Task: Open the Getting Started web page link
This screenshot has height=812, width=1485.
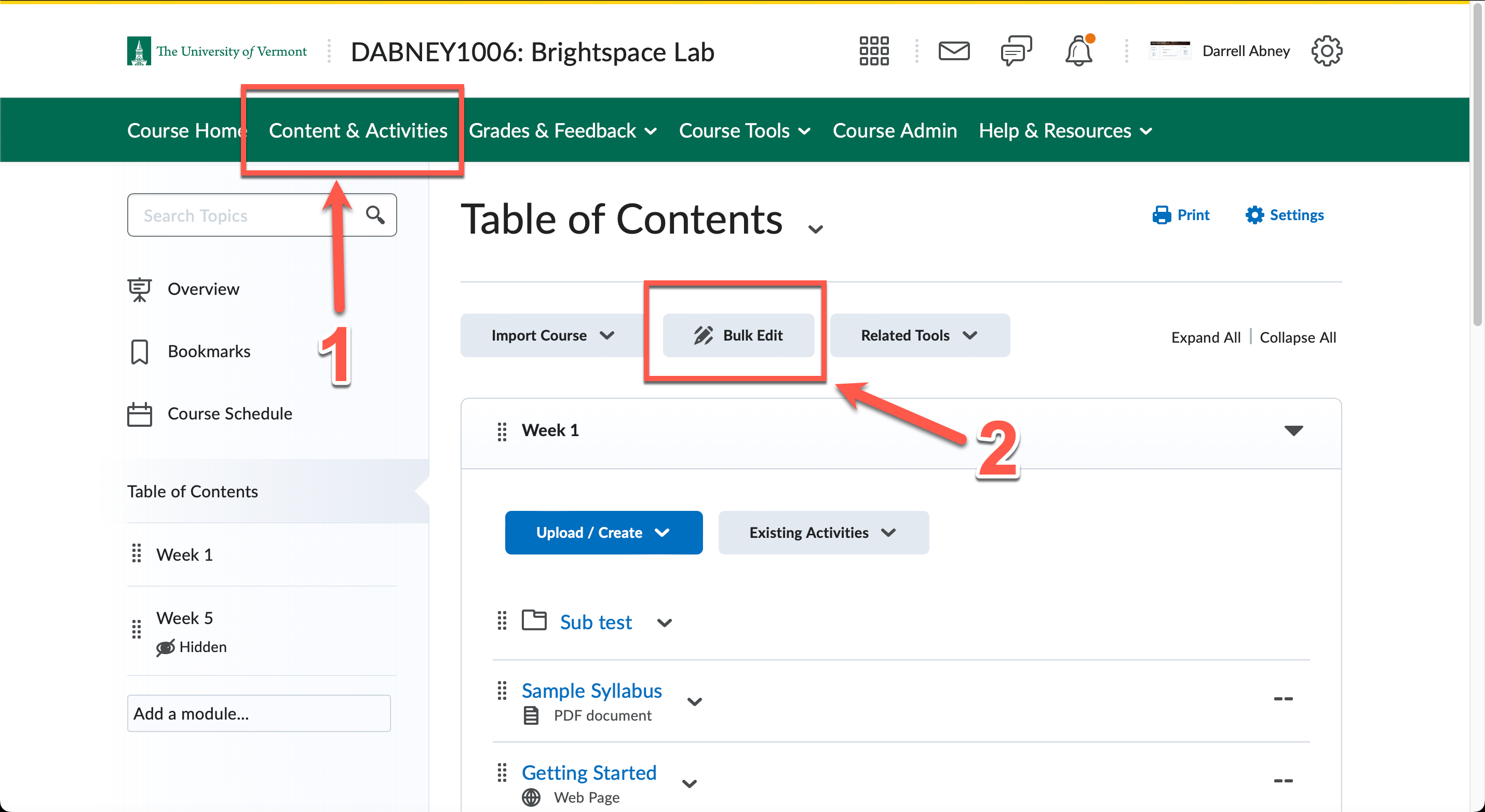Action: pos(589,772)
